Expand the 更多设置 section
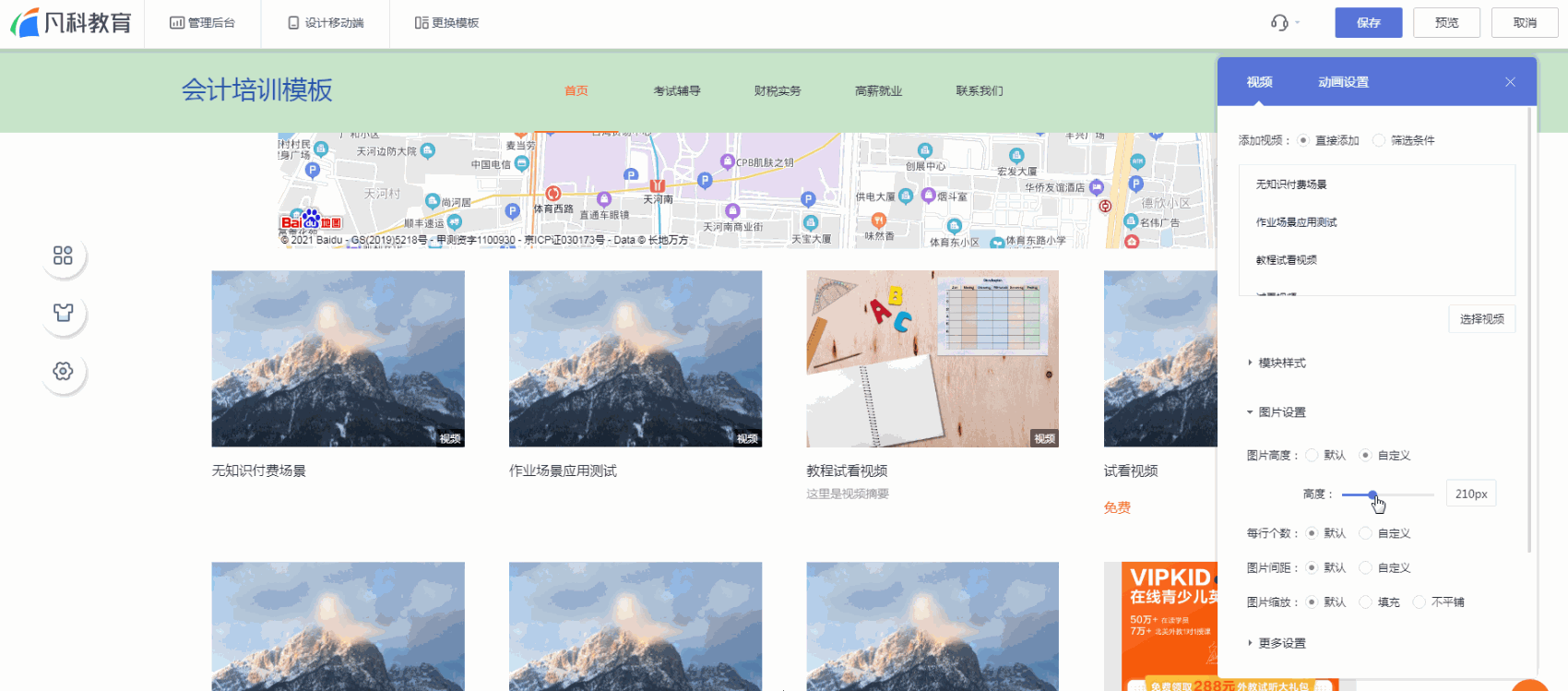The height and width of the screenshot is (691, 1568). click(1277, 643)
